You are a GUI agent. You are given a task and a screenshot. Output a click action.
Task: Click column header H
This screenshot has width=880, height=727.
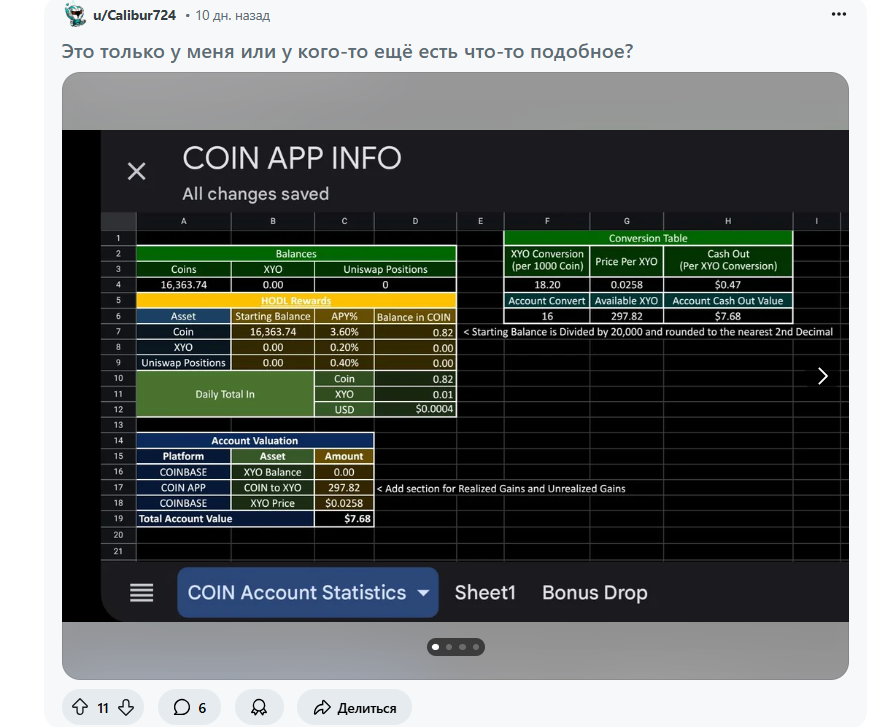(728, 221)
